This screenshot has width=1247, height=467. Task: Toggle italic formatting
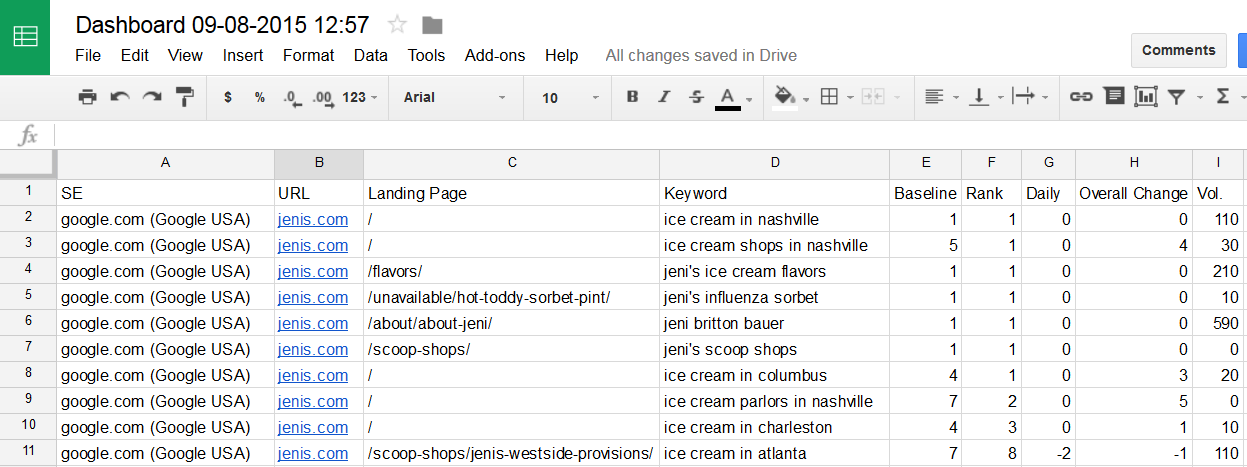[663, 97]
